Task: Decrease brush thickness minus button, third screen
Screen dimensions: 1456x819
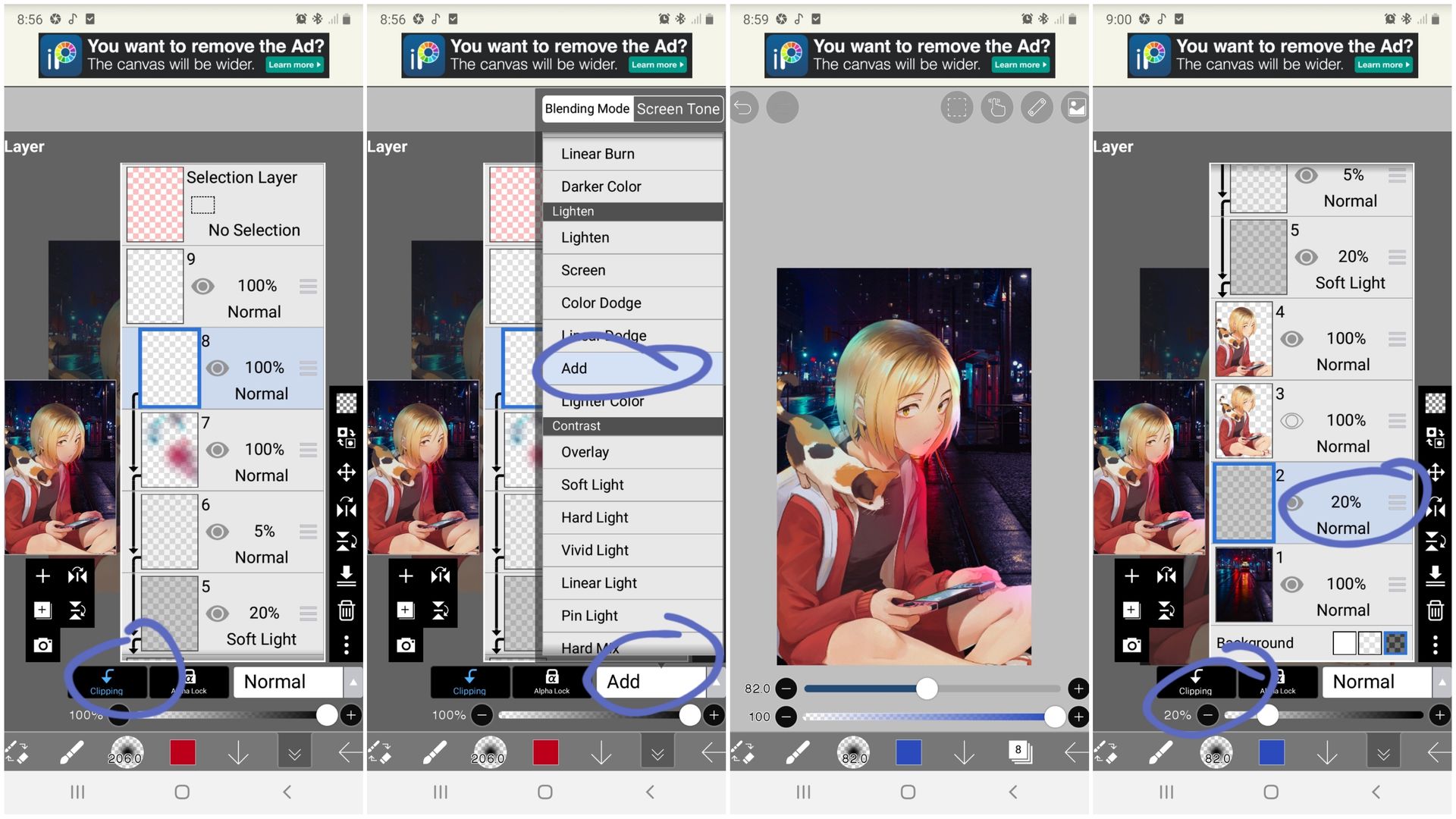Action: click(x=786, y=689)
